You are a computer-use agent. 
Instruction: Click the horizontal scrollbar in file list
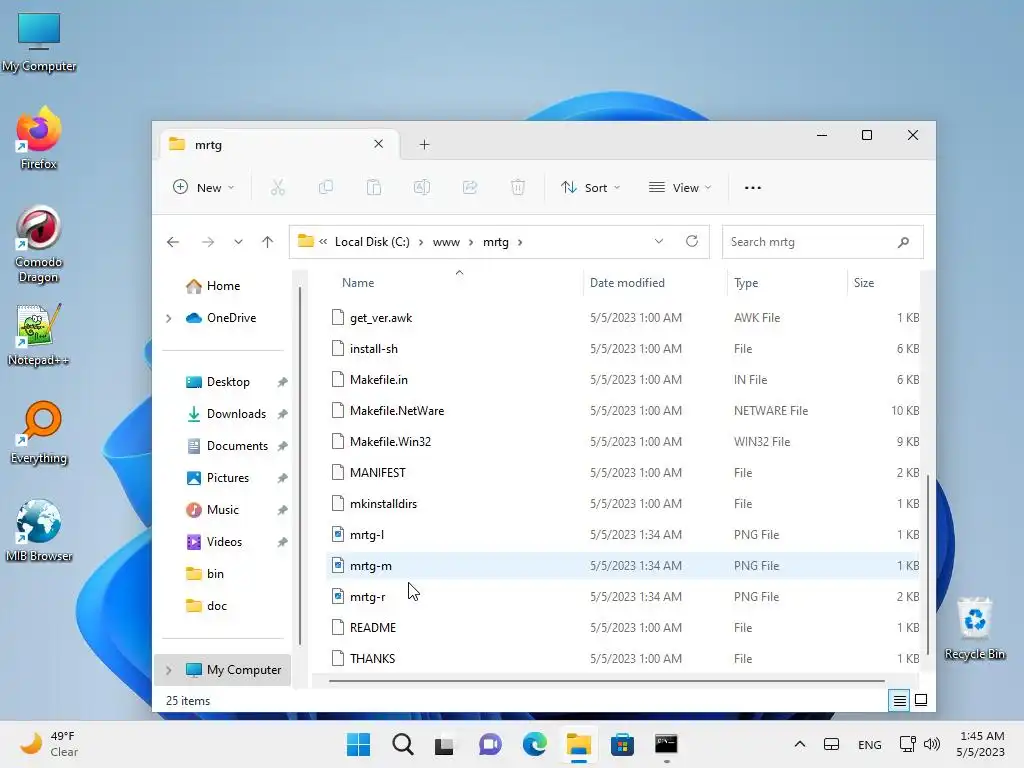(x=606, y=681)
